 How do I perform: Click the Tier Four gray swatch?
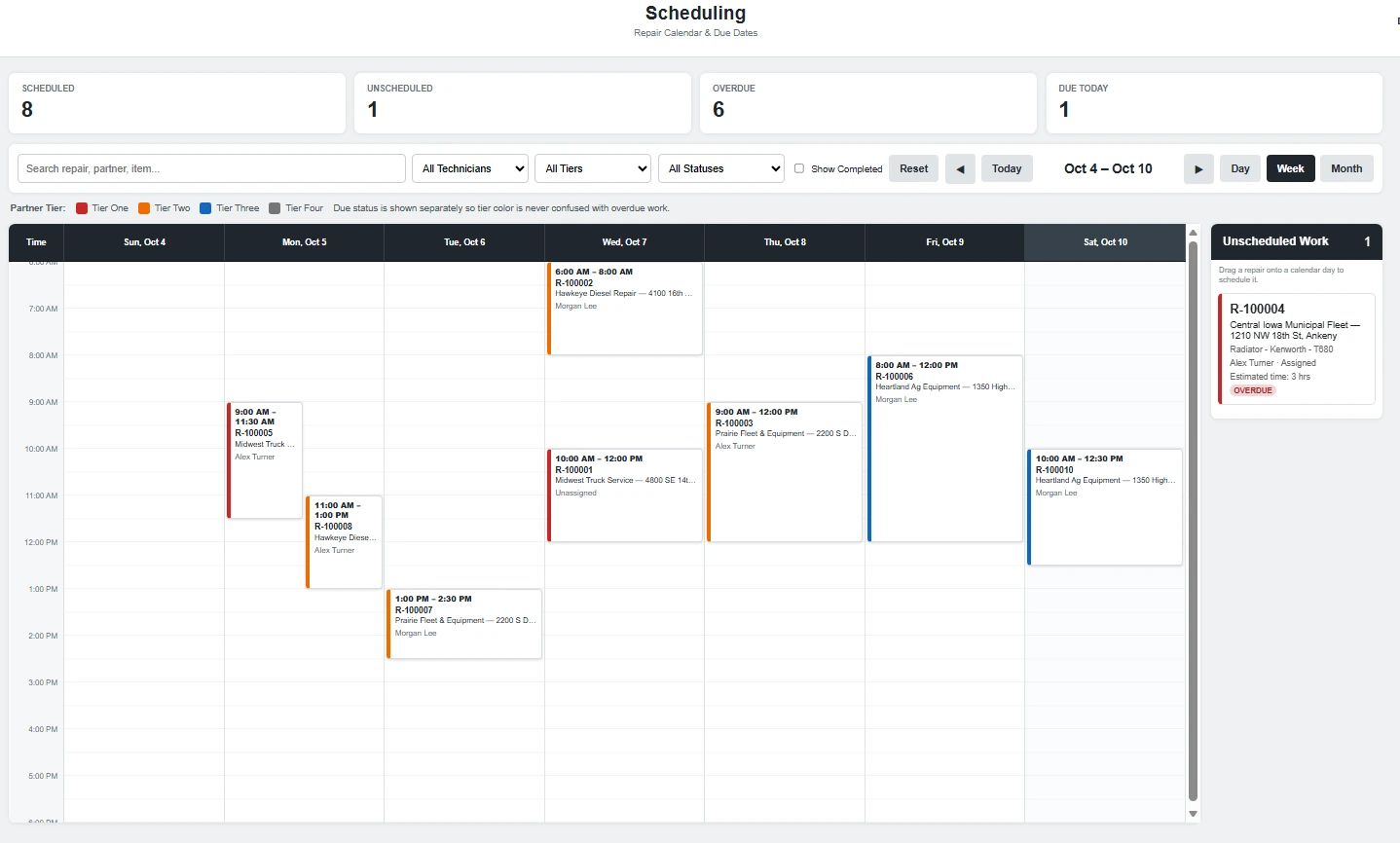[275, 208]
